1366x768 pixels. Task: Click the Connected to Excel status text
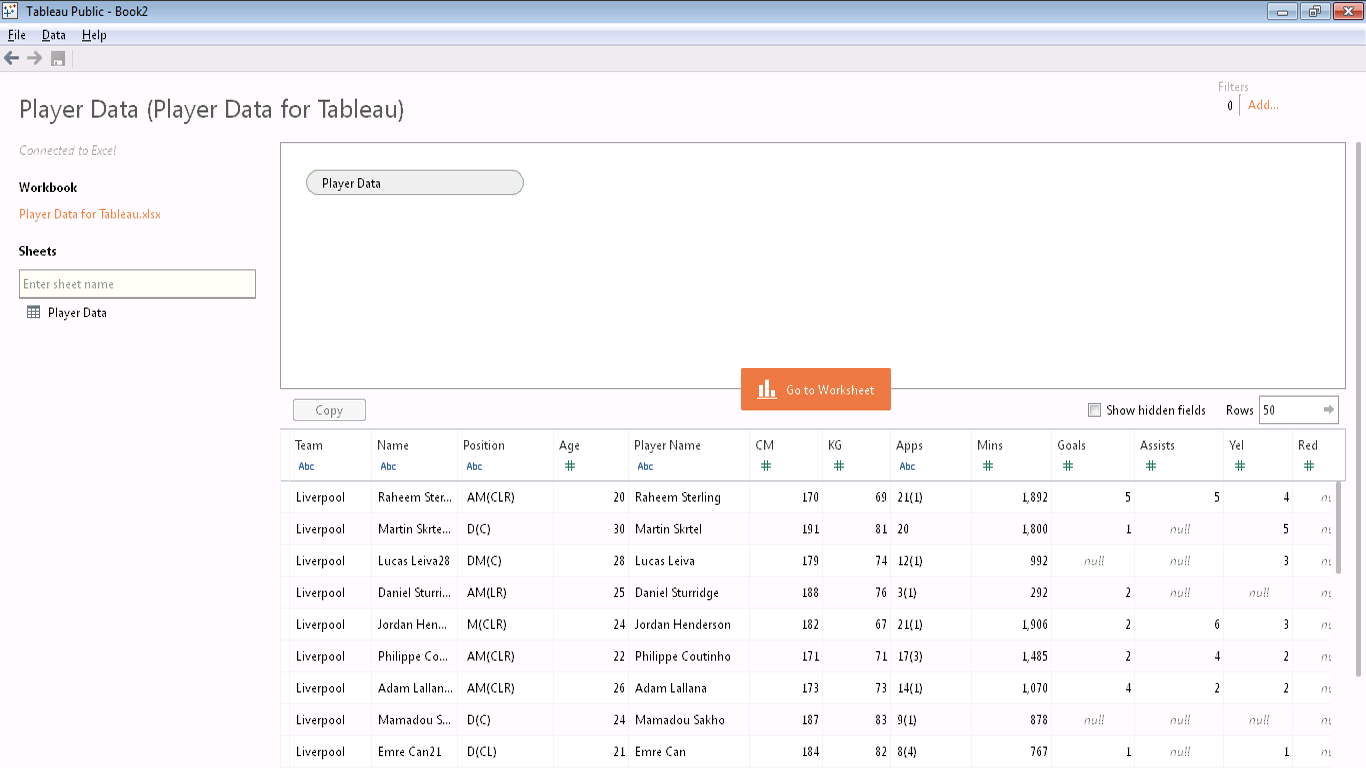coord(68,151)
